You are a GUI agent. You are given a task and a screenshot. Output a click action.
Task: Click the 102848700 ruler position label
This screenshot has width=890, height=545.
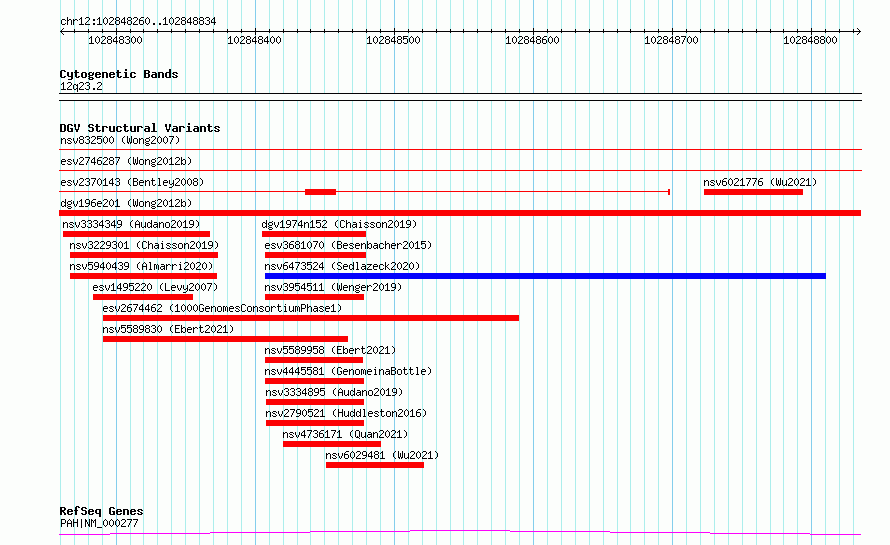click(x=671, y=40)
